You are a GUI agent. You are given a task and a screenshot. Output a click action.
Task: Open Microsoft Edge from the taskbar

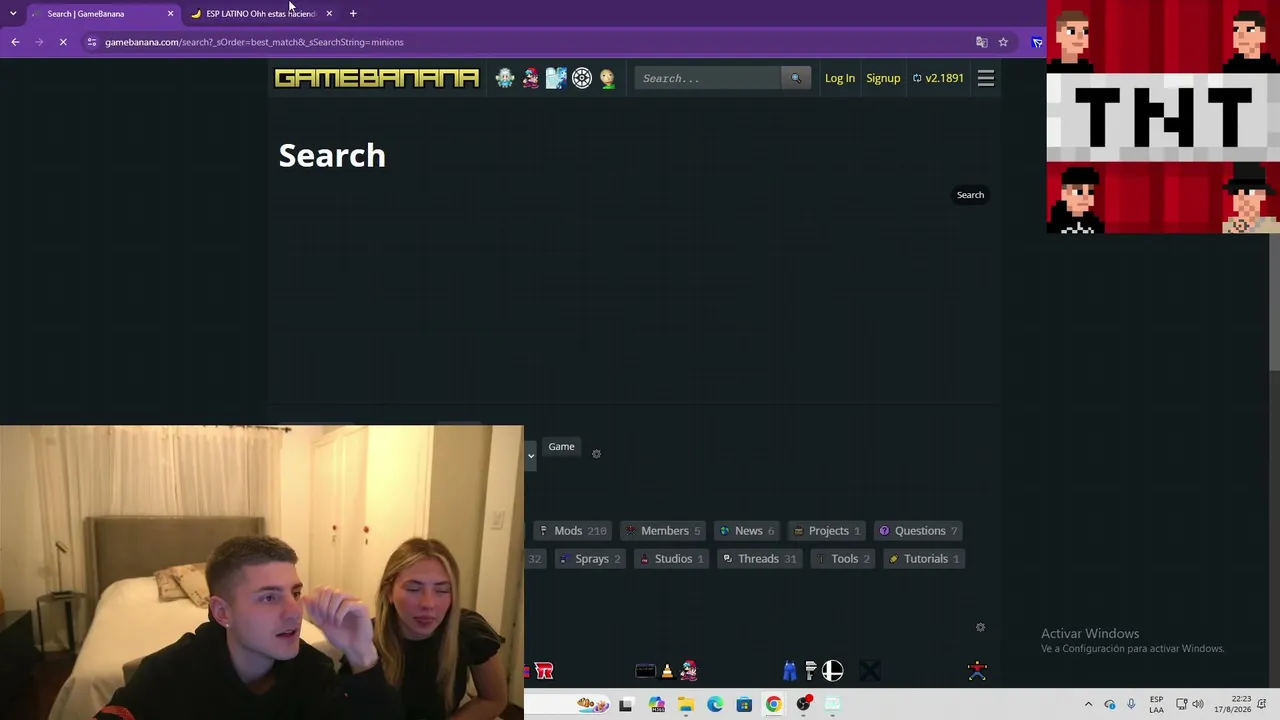(715, 705)
